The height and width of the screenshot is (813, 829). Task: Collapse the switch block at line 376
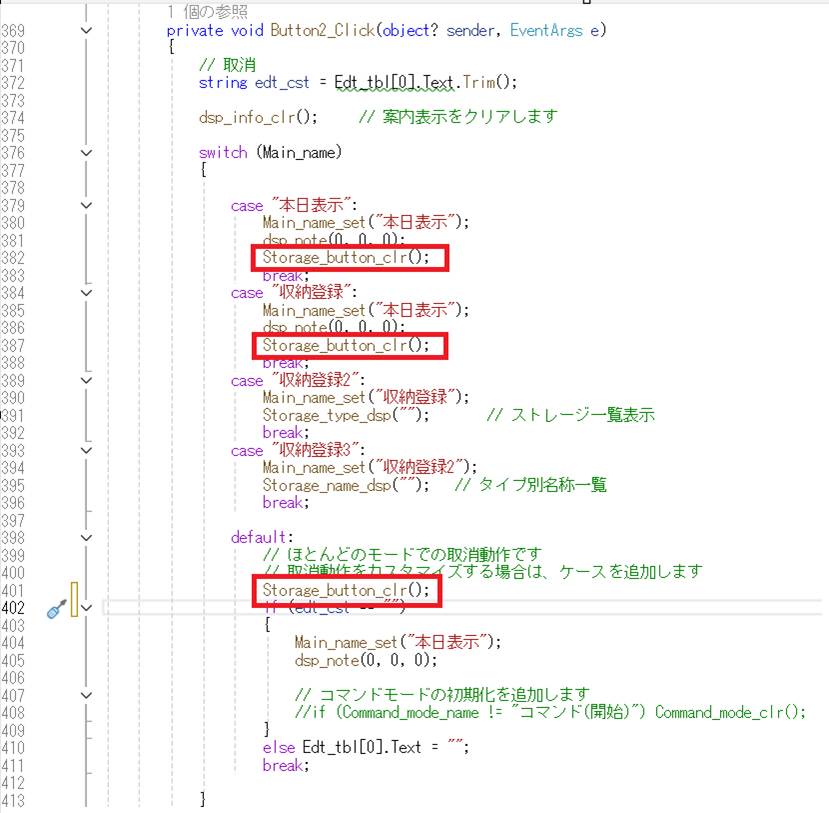(x=86, y=152)
